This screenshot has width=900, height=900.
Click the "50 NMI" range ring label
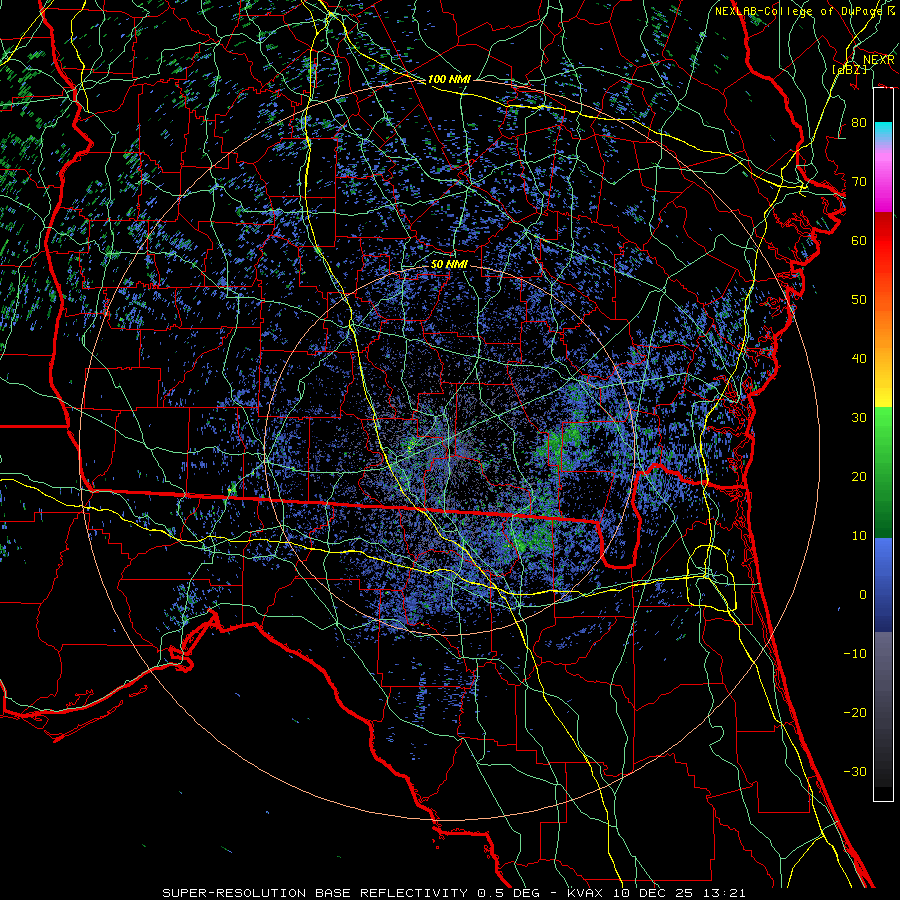click(x=449, y=264)
